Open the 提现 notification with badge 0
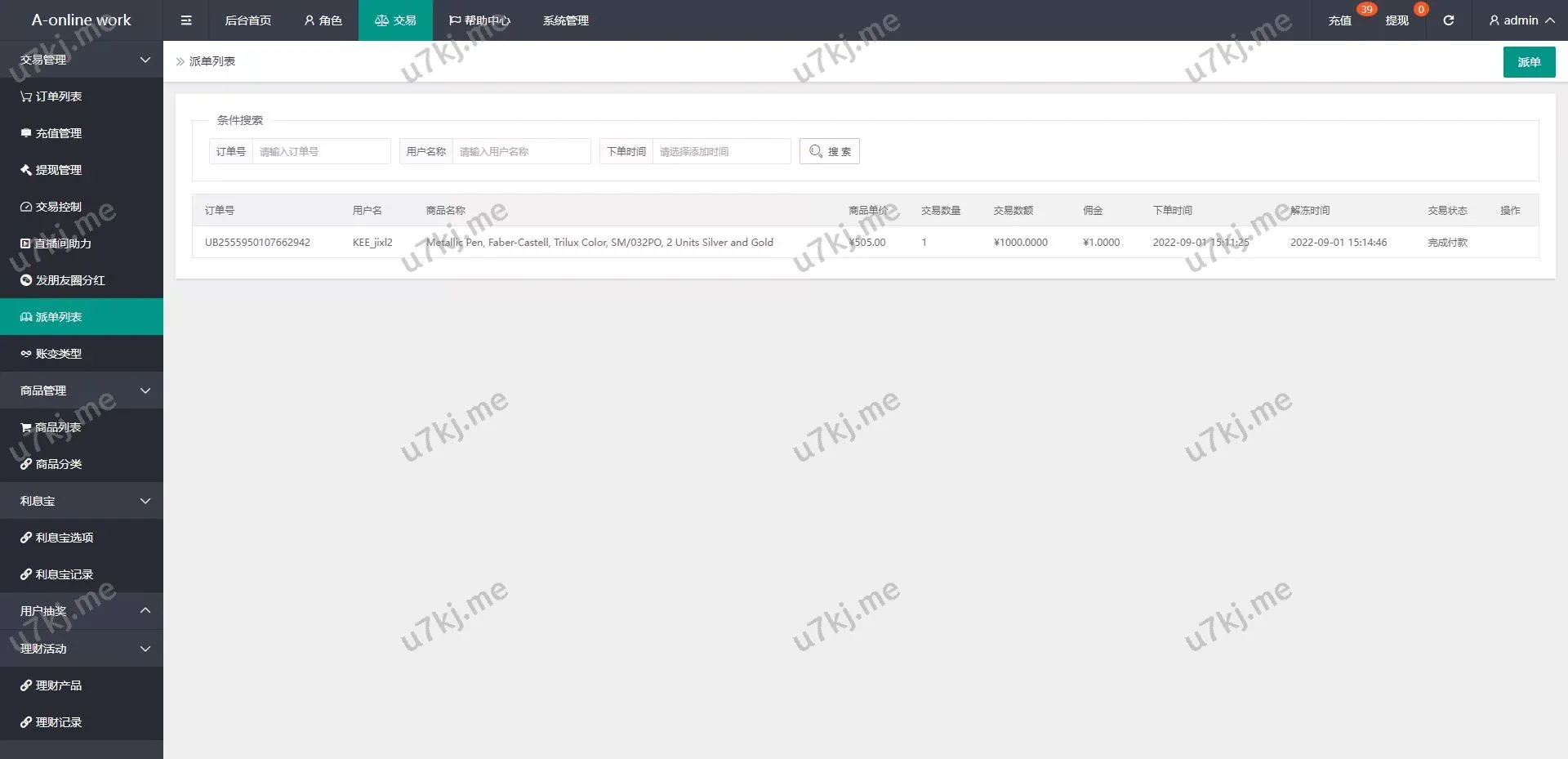 tap(1396, 20)
